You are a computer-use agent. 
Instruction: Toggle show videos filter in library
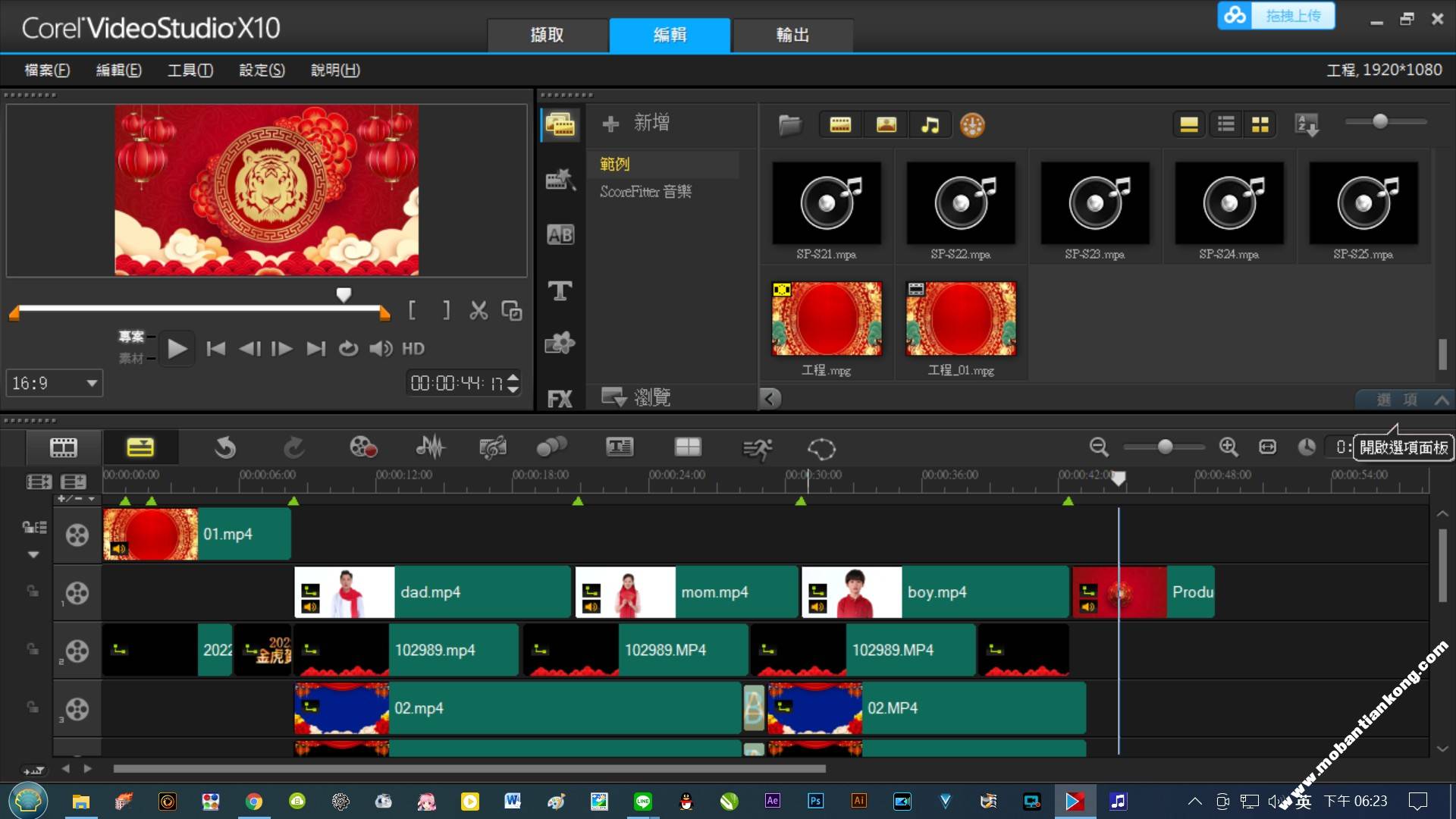tap(840, 125)
